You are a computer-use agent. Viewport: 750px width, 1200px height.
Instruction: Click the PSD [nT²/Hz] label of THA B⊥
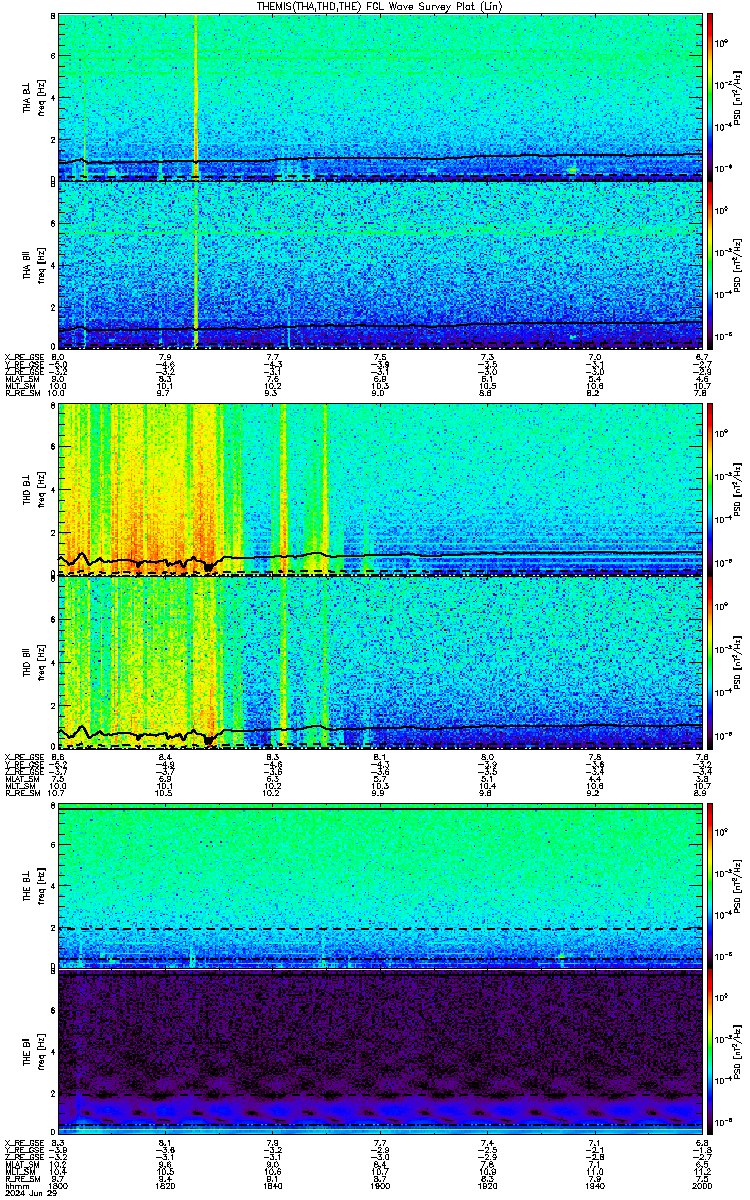pyautogui.click(x=735, y=97)
